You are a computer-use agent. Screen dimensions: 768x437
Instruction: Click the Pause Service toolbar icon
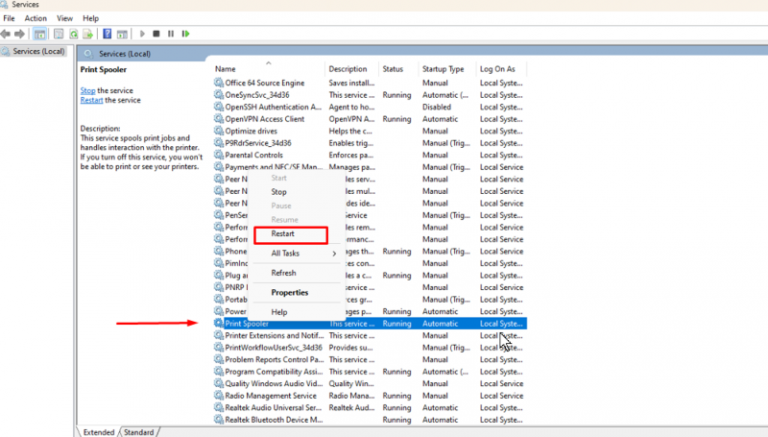(x=170, y=34)
